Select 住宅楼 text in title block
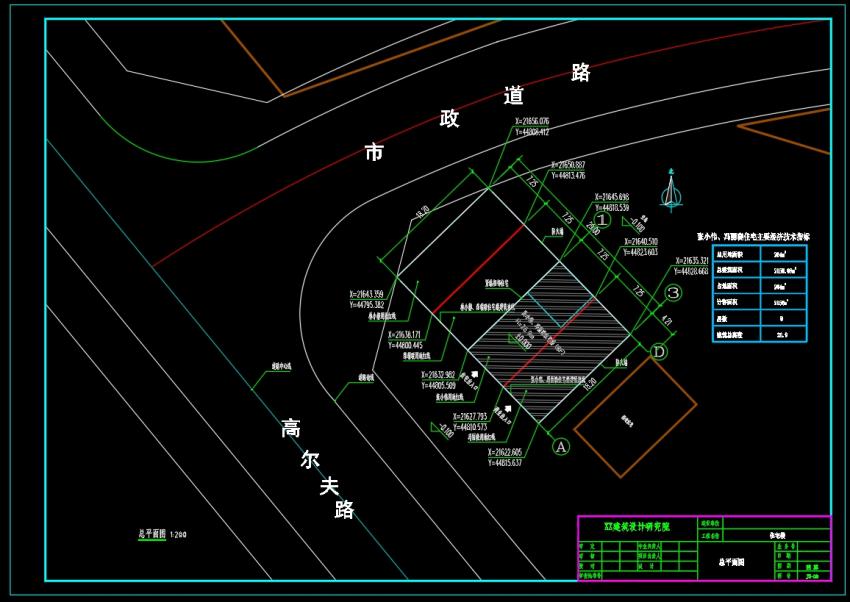850x602 pixels. tap(777, 535)
